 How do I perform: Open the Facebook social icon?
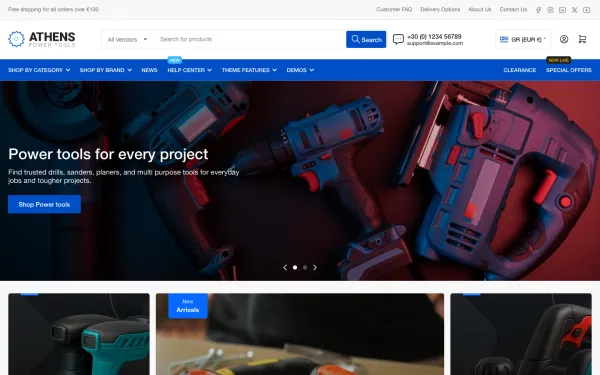click(x=538, y=10)
